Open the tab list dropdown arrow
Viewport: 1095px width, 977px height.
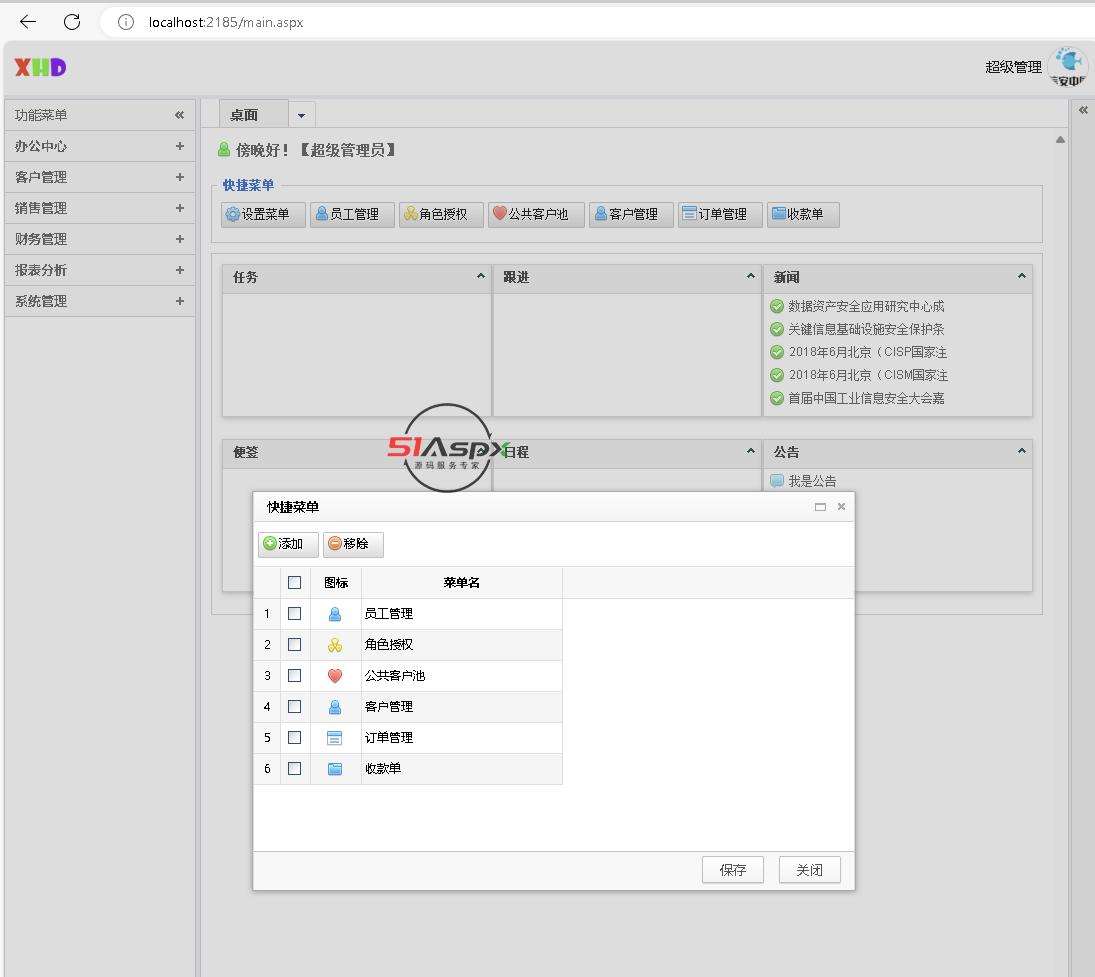pyautogui.click(x=301, y=116)
